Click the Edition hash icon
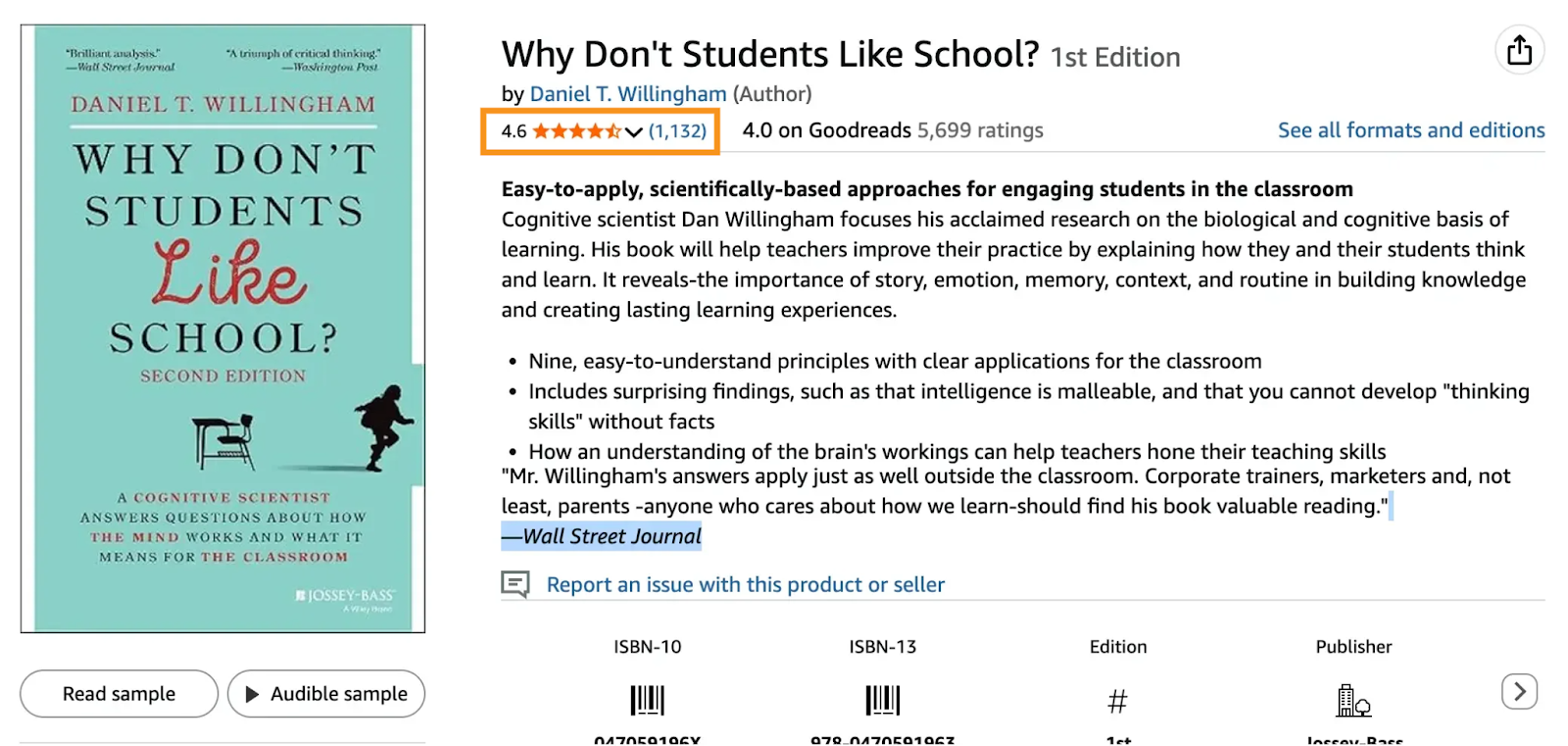Image resolution: width=1568 pixels, height=746 pixels. pyautogui.click(x=1117, y=701)
